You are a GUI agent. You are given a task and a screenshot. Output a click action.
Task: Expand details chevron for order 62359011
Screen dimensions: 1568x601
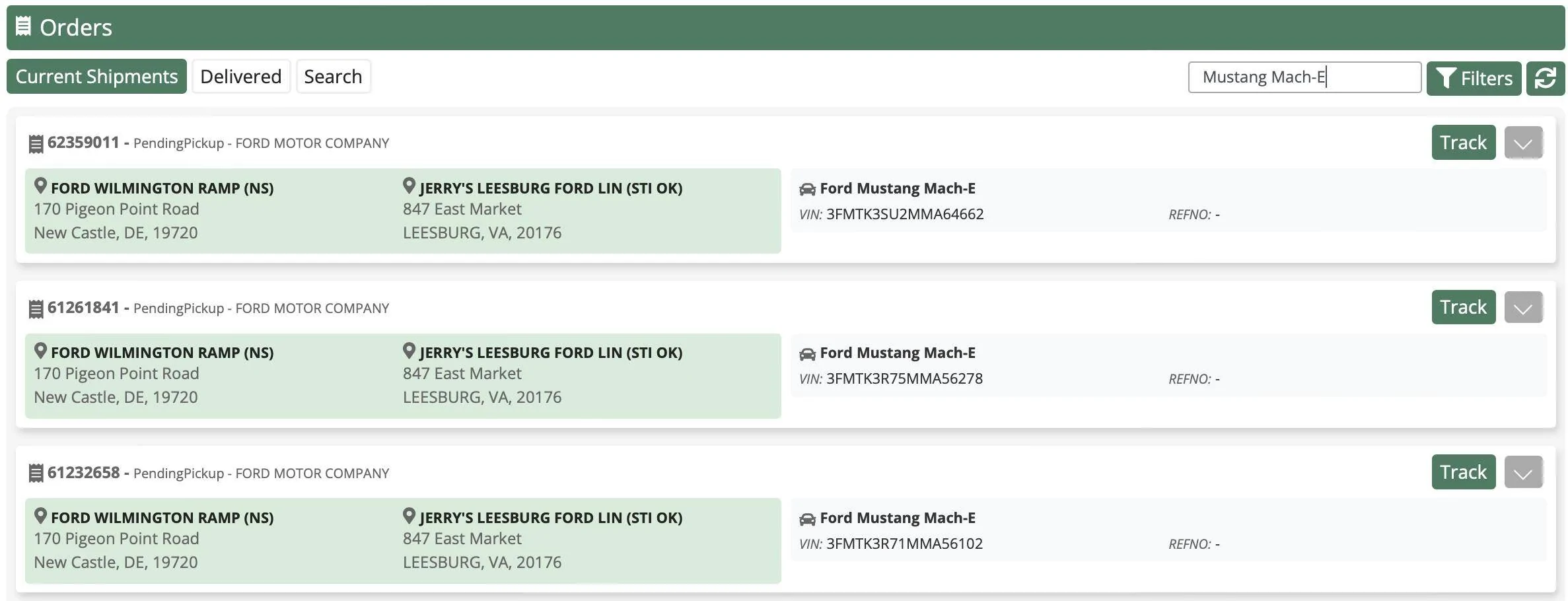[x=1523, y=143]
